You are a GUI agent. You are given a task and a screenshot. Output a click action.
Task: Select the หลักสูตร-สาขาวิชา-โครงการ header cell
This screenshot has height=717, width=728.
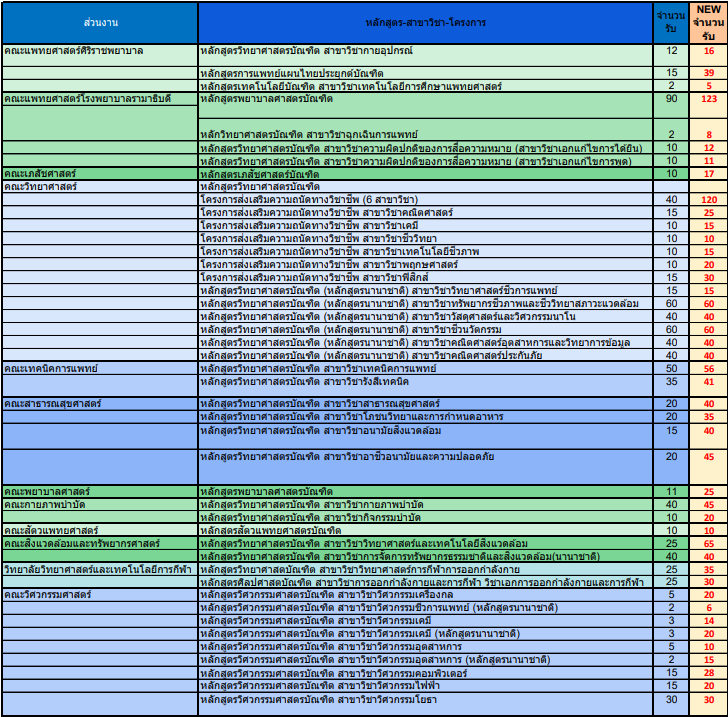click(426, 21)
